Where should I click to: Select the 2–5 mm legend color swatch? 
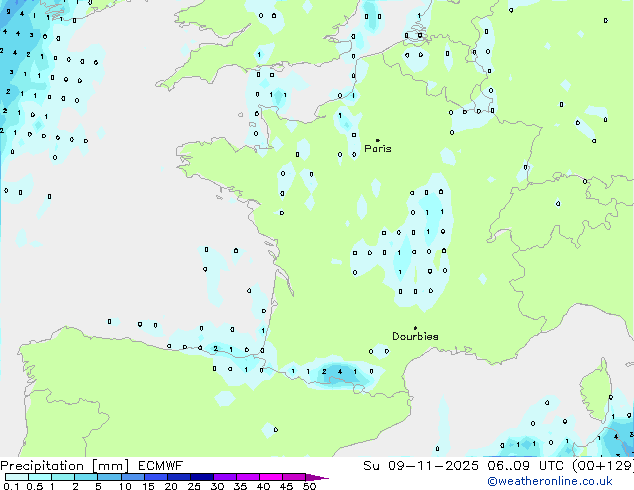point(86,477)
